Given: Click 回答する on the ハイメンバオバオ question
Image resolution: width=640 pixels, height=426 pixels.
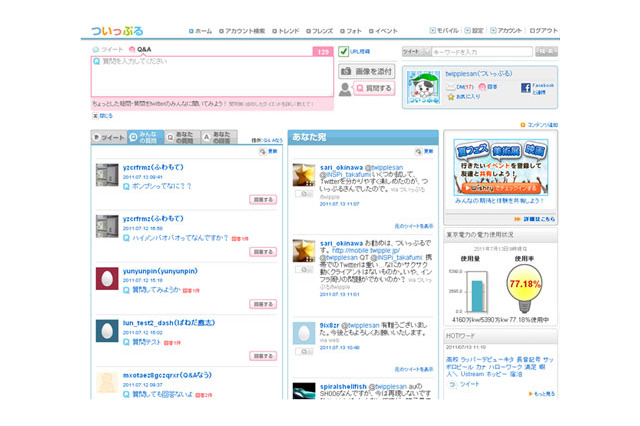Looking at the screenshot, I should click(263, 252).
